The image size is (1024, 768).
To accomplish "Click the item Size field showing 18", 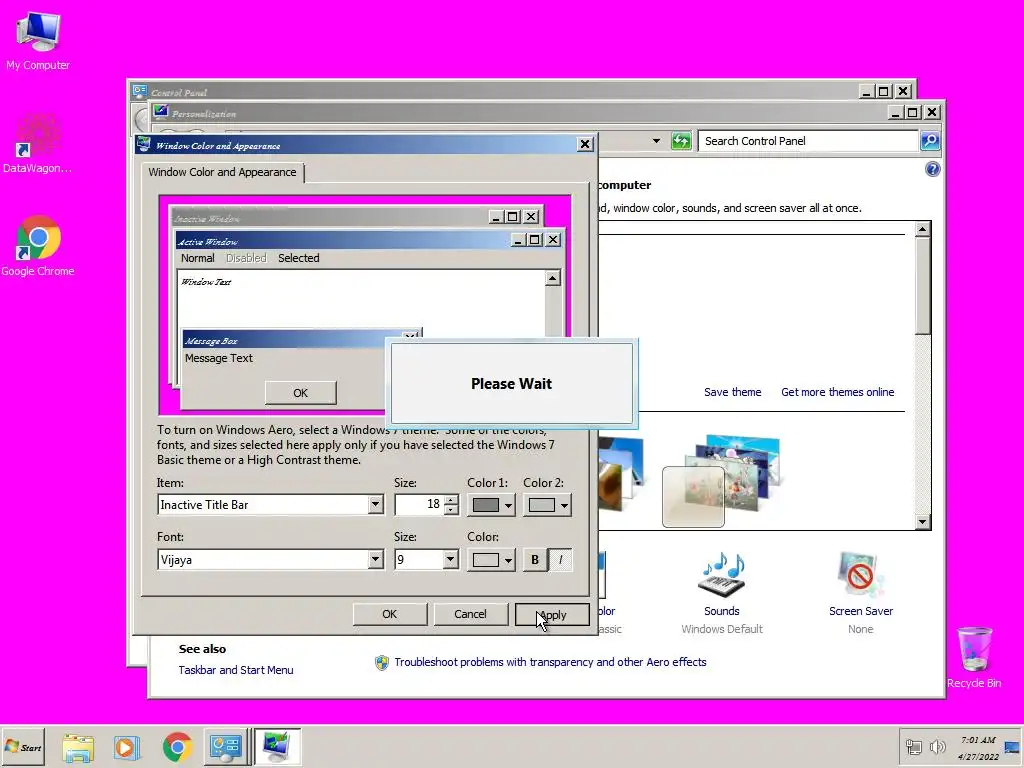I will click(x=419, y=504).
